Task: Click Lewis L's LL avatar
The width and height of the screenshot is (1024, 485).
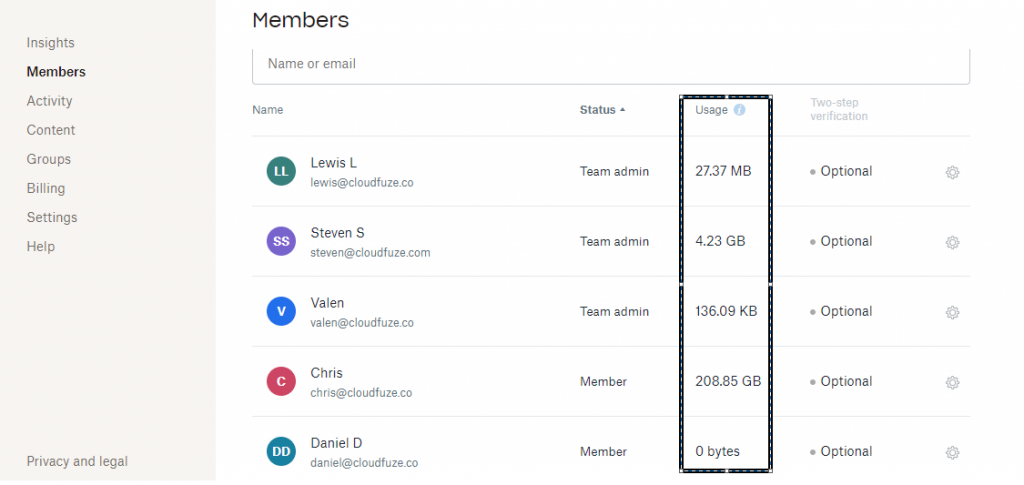Action: (x=281, y=171)
